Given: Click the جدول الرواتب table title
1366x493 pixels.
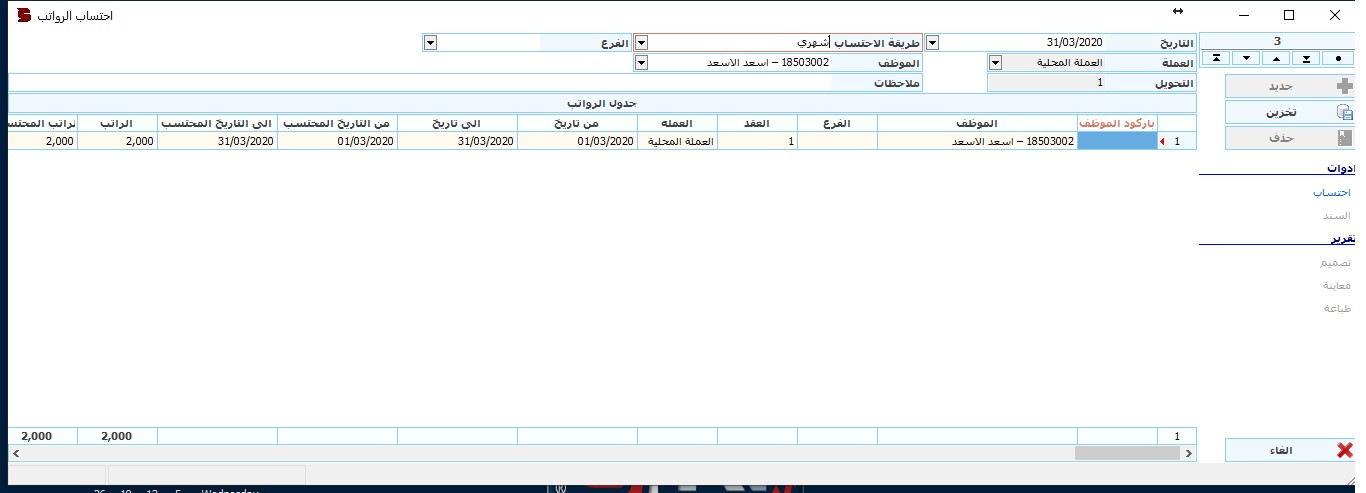Looking at the screenshot, I should (602, 103).
